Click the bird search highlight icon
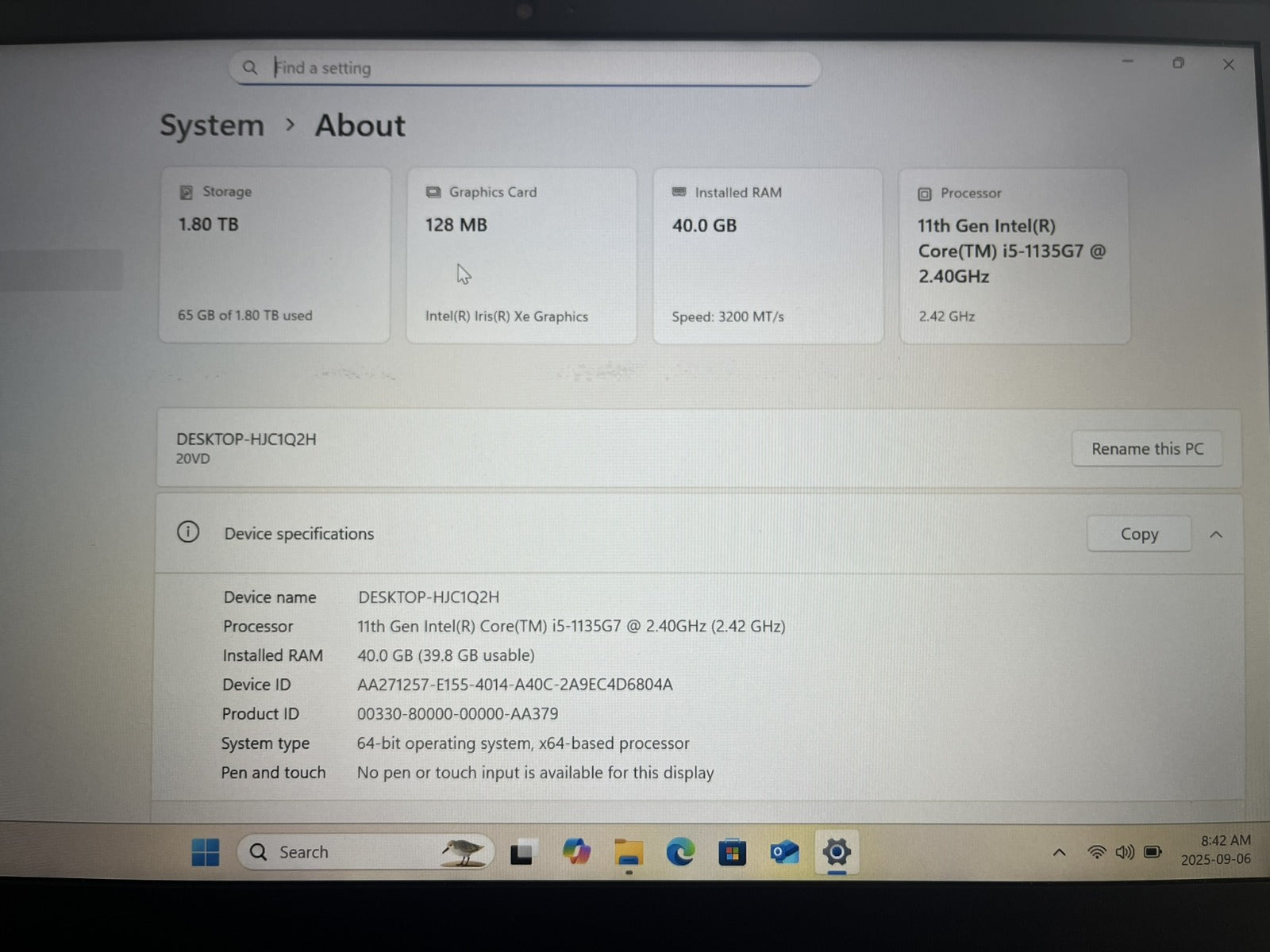This screenshot has height=952, width=1270. (x=464, y=852)
